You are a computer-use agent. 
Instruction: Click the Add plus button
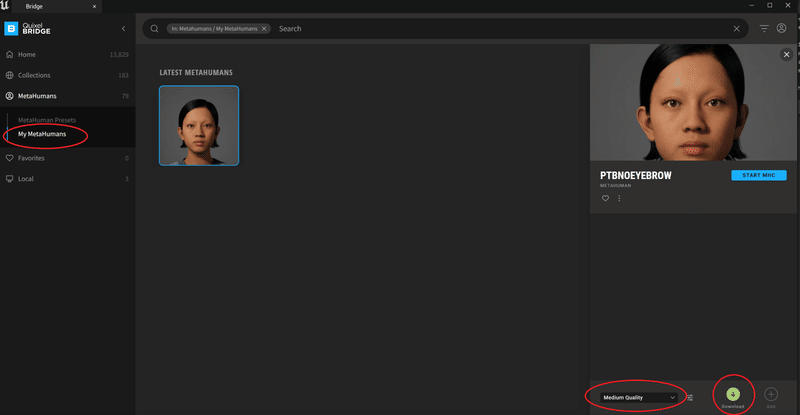[x=771, y=395]
